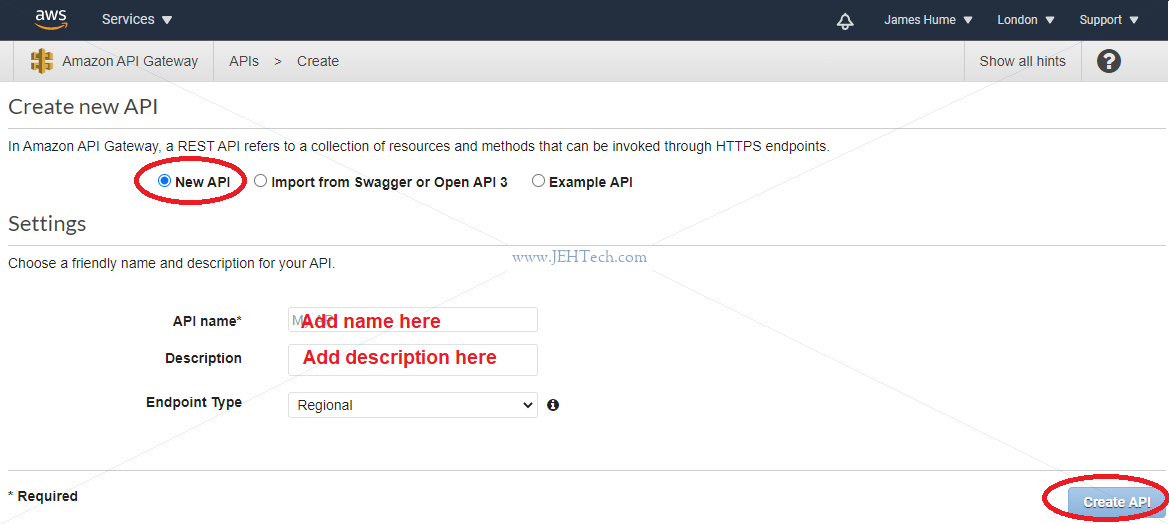Click 'Choose a friendly name and description' text
Image resolution: width=1169 pixels, height=524 pixels.
[x=171, y=263]
